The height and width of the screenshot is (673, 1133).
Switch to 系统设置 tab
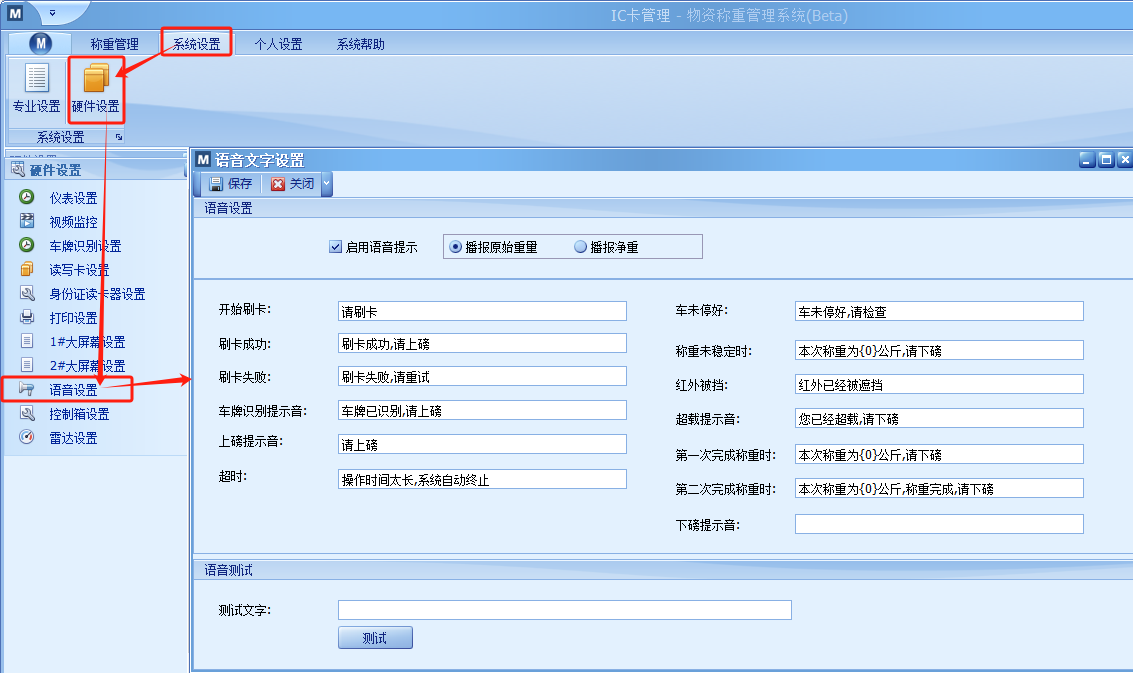[x=197, y=44]
